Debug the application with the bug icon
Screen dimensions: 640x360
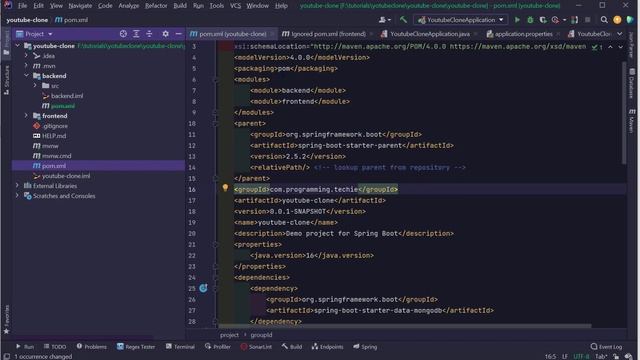tap(530, 20)
